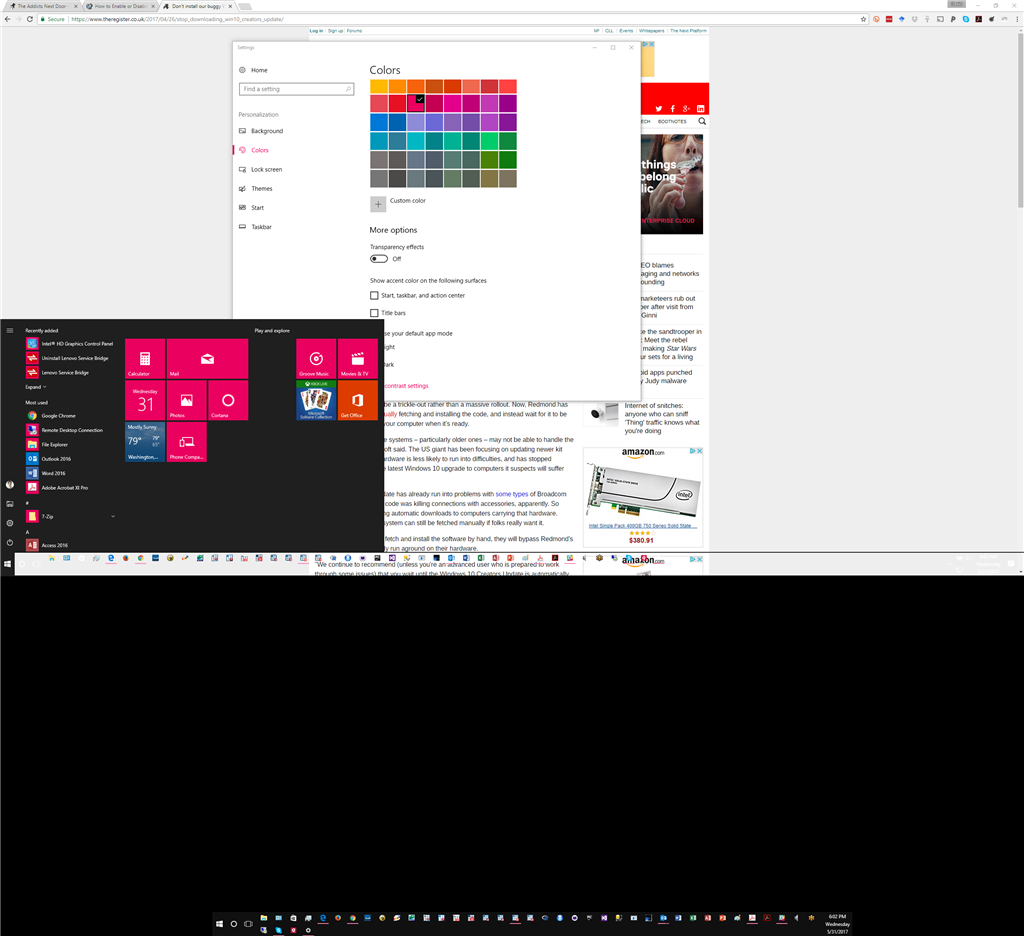The height and width of the screenshot is (936, 1024).
Task: Launch Word 2016 from Start menu
Action: coord(54,473)
